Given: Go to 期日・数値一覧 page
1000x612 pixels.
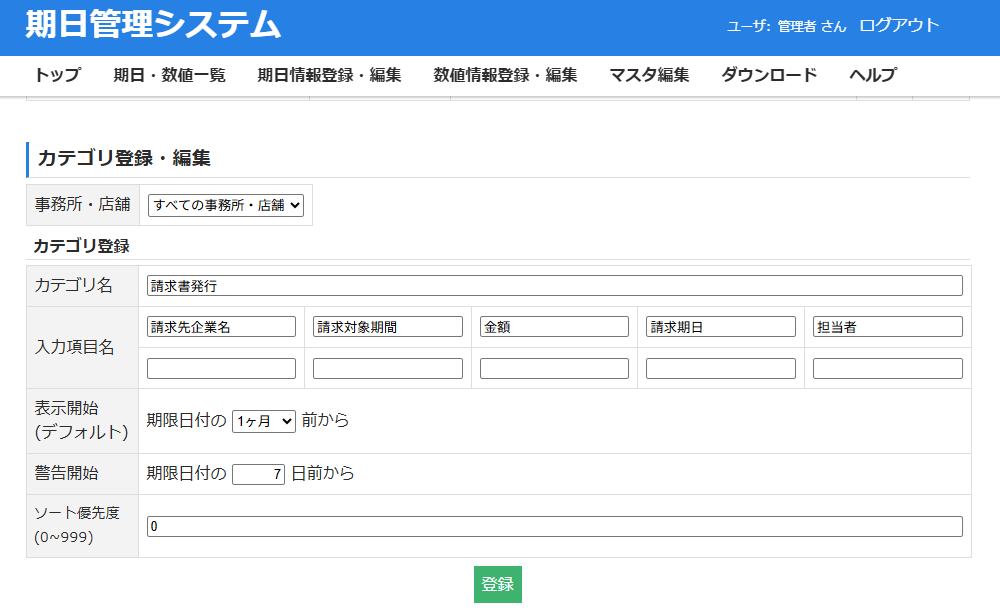Looking at the screenshot, I should click(x=169, y=75).
